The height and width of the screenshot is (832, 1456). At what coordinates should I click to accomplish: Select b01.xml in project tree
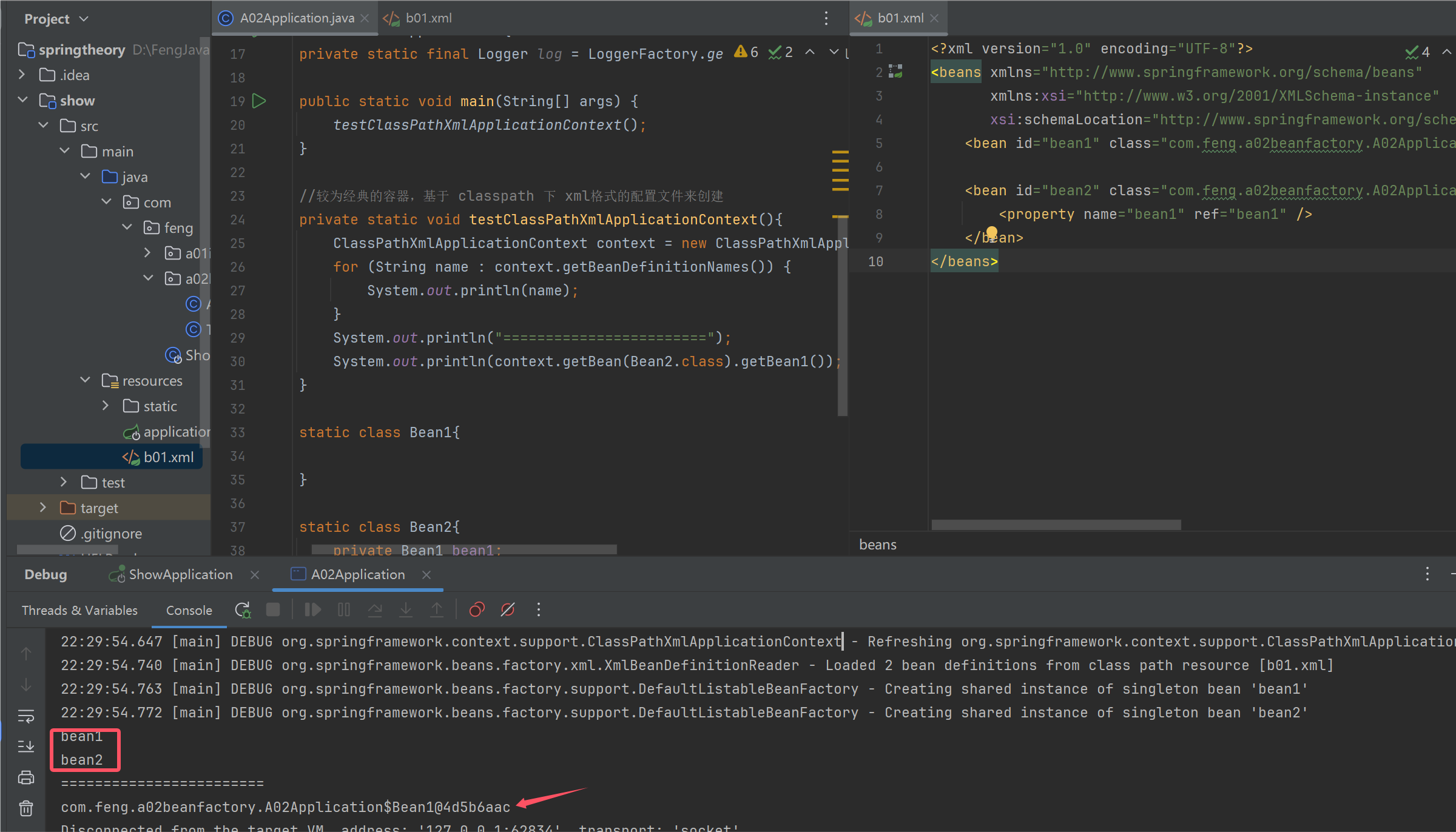(112, 457)
